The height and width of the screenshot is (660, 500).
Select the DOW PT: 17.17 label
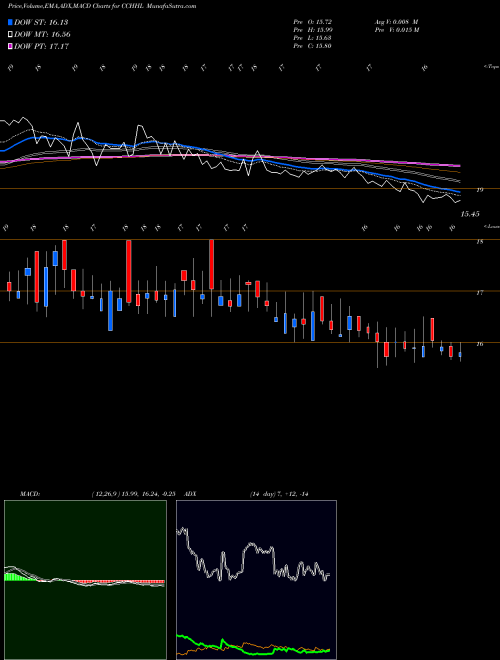click(x=41, y=46)
